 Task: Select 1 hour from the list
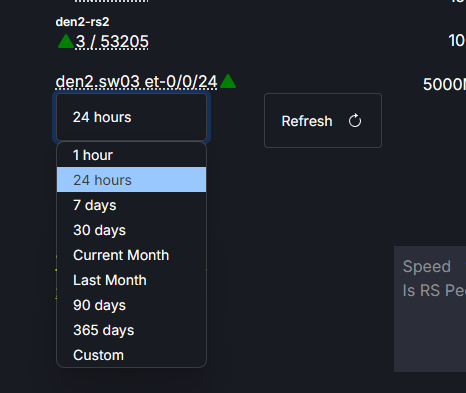[131, 155]
